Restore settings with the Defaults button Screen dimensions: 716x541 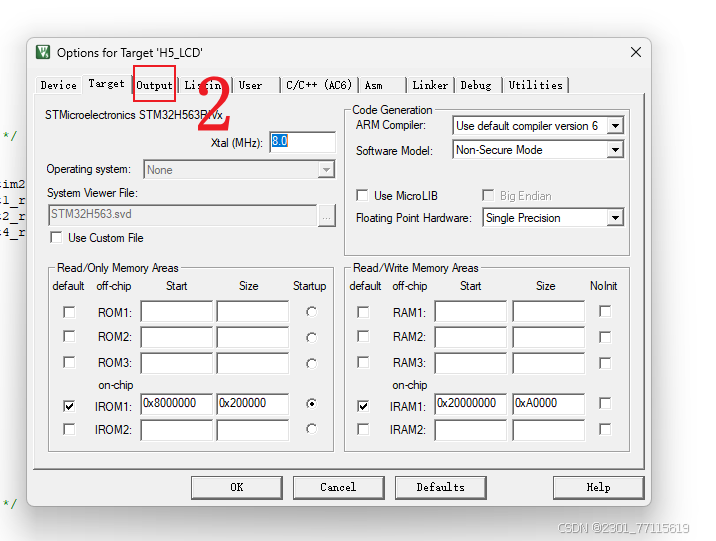[441, 488]
